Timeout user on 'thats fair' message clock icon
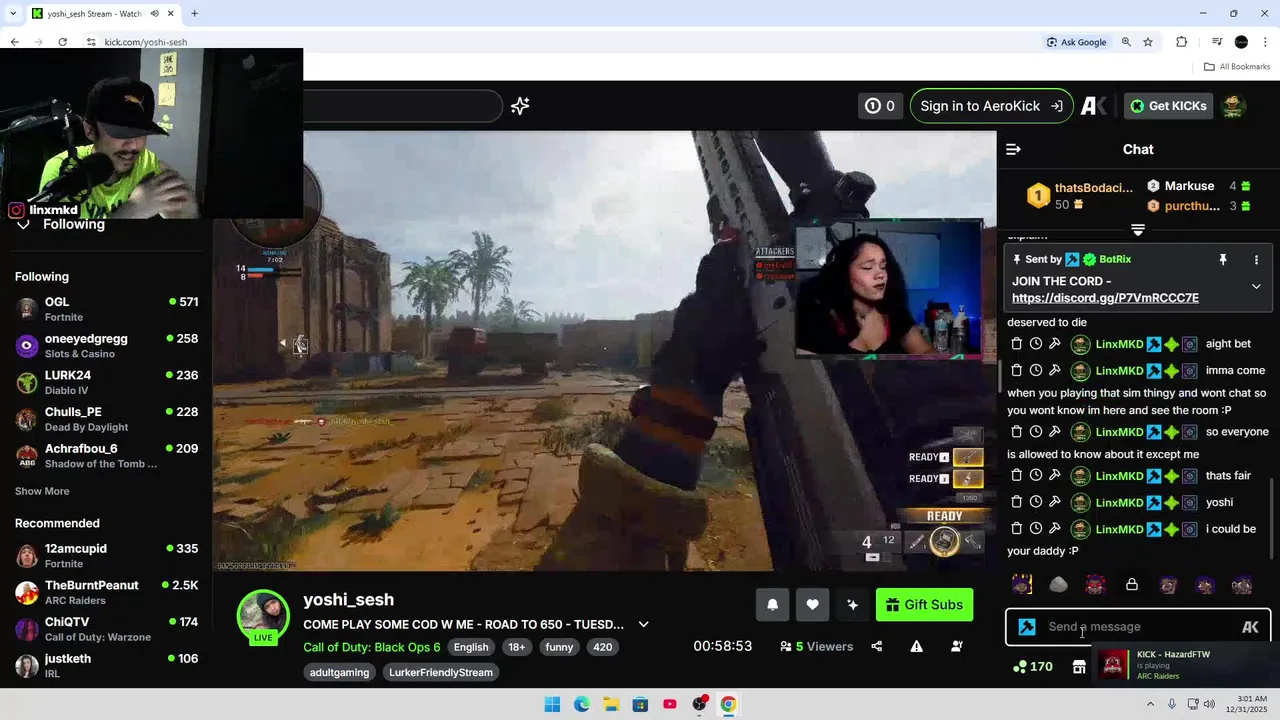The image size is (1280, 720). (1036, 476)
